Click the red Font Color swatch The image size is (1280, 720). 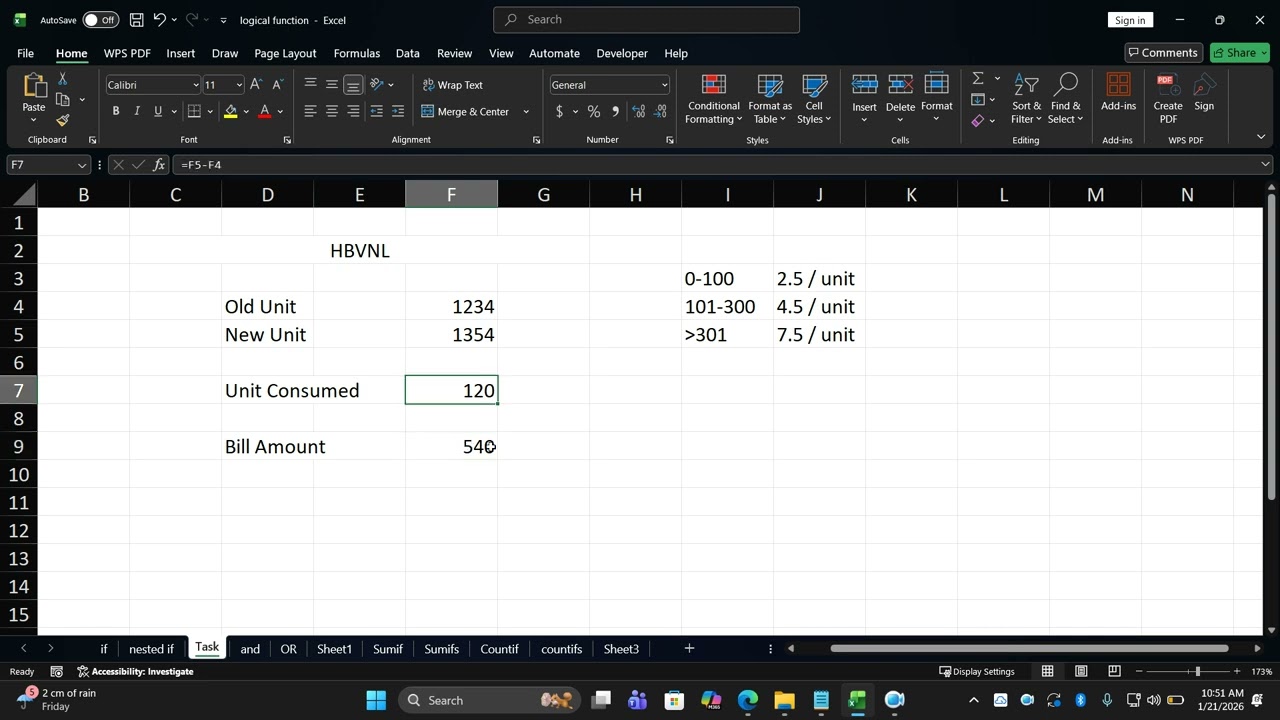pos(265,112)
